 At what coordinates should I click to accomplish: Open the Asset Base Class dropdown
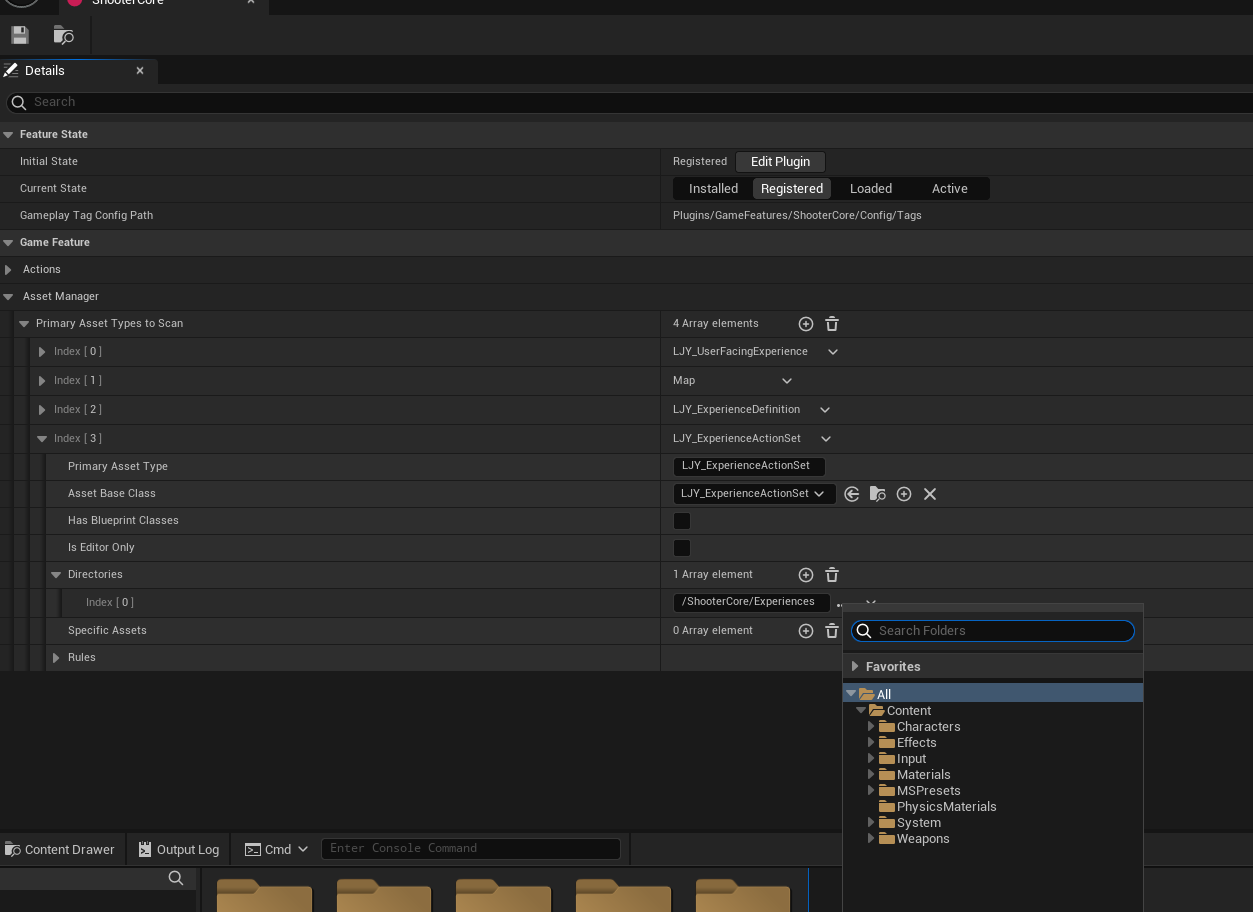click(x=755, y=494)
